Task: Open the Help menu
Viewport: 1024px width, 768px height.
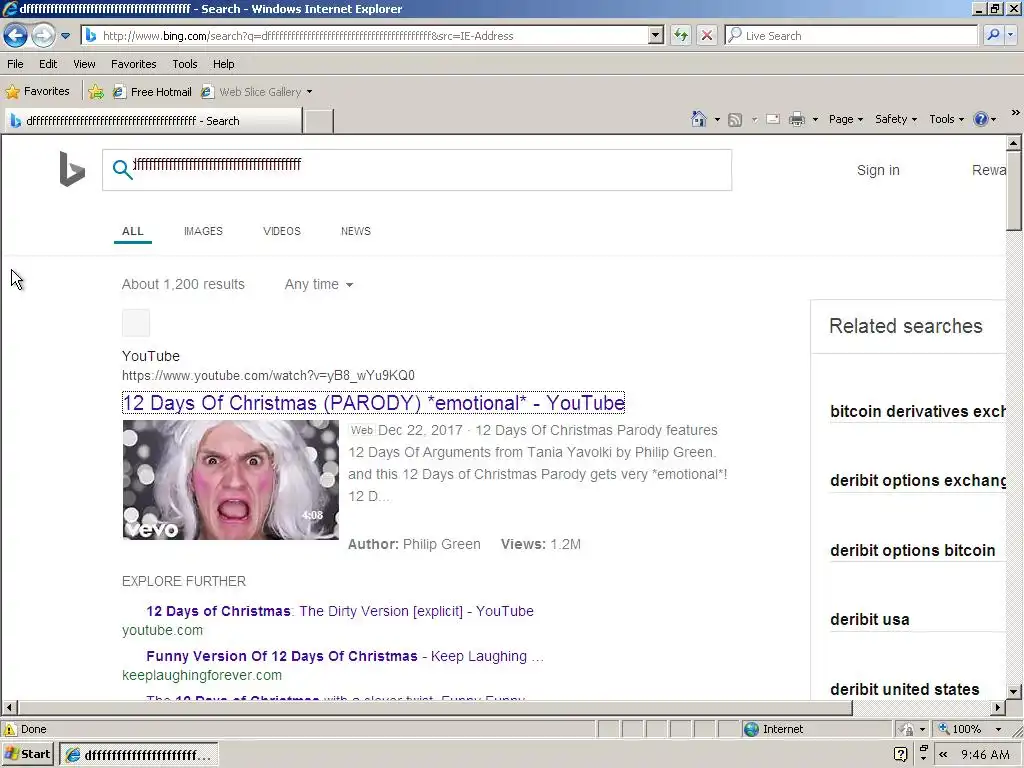Action: [223, 64]
